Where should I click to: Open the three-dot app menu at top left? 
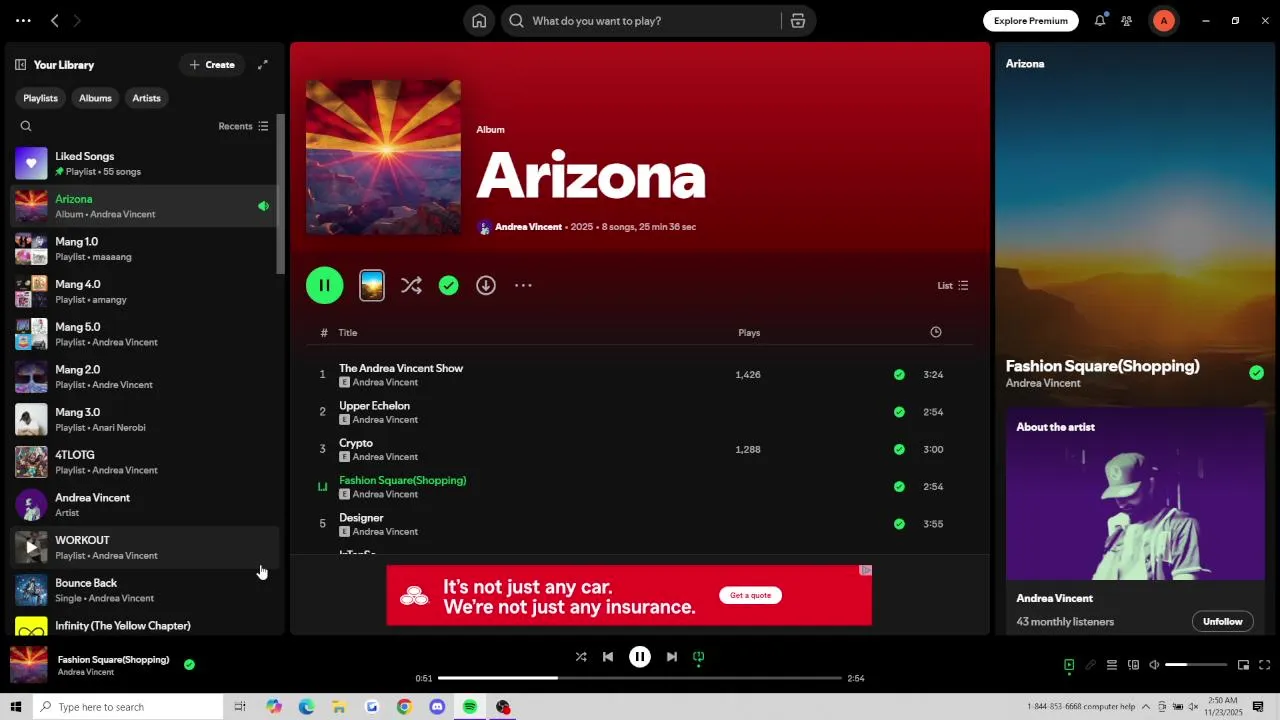coord(23,21)
